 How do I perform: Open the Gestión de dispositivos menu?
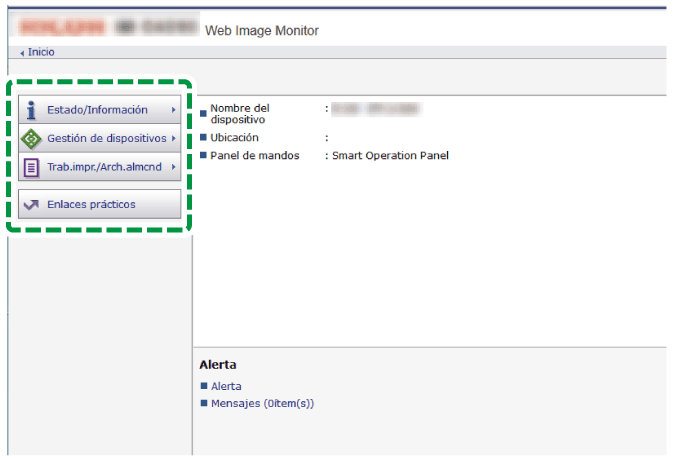[x=105, y=138]
